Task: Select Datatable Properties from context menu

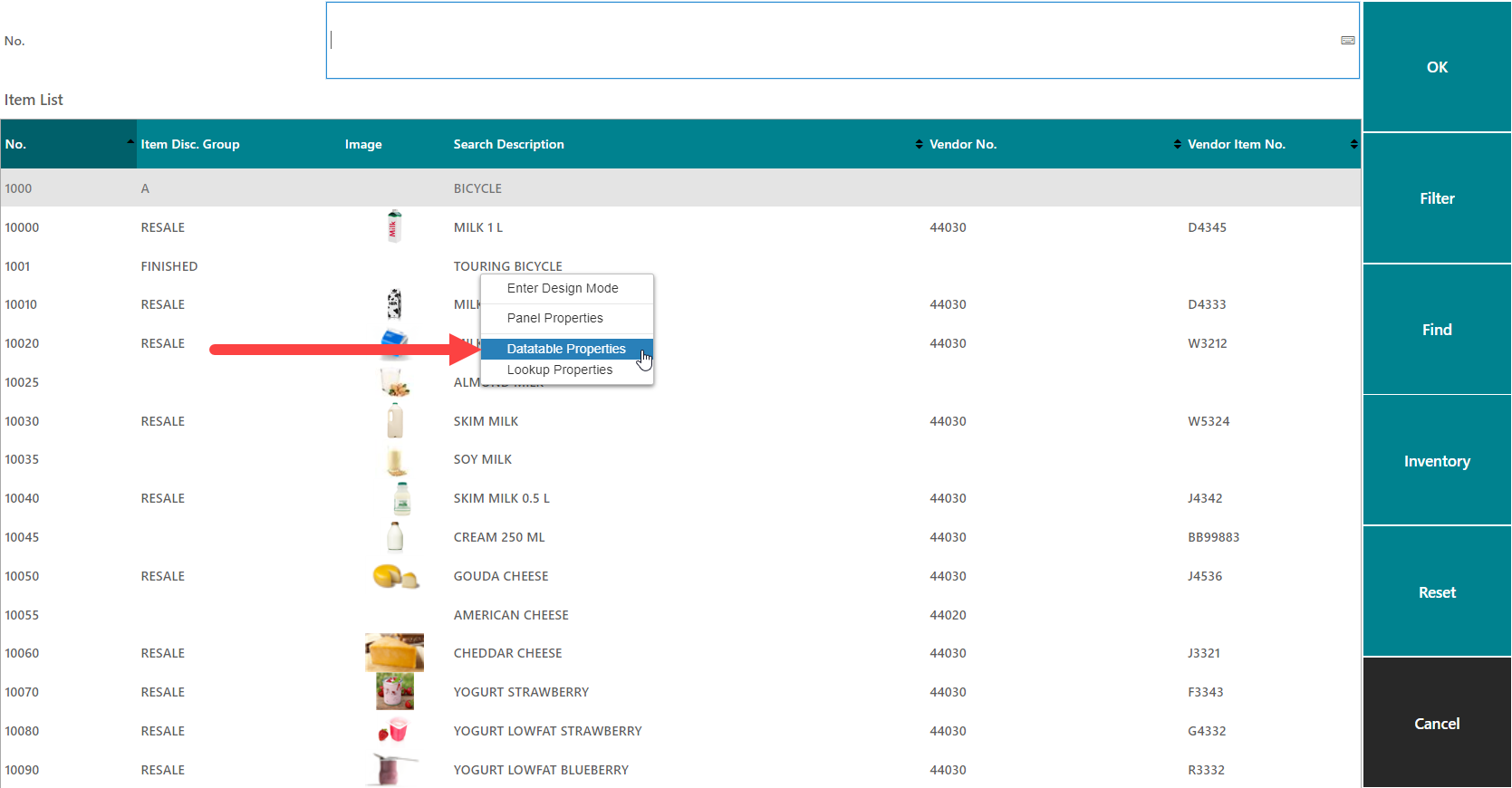Action: coord(566,349)
